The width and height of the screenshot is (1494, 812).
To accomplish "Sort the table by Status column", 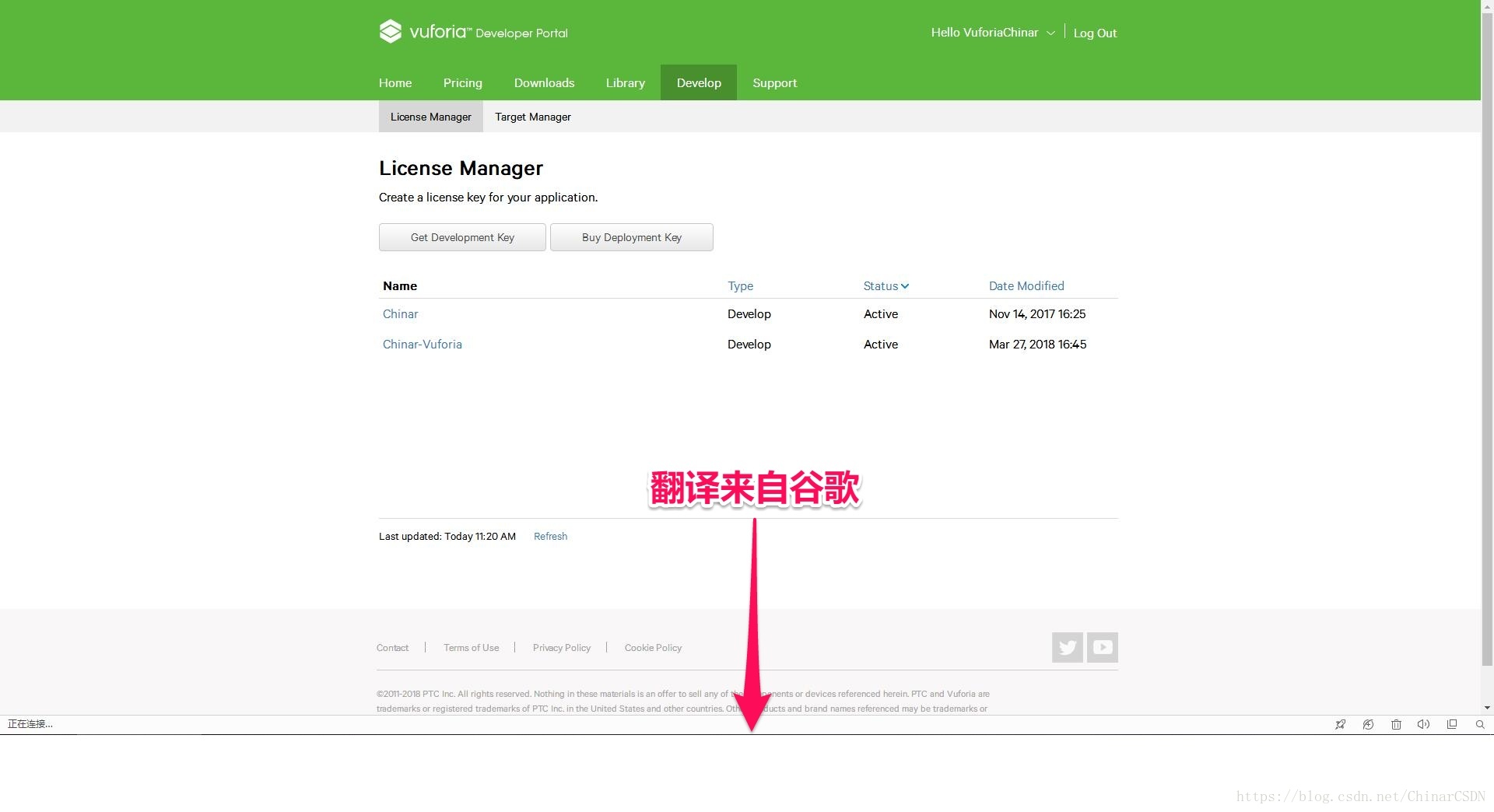I will pyautogui.click(x=886, y=286).
